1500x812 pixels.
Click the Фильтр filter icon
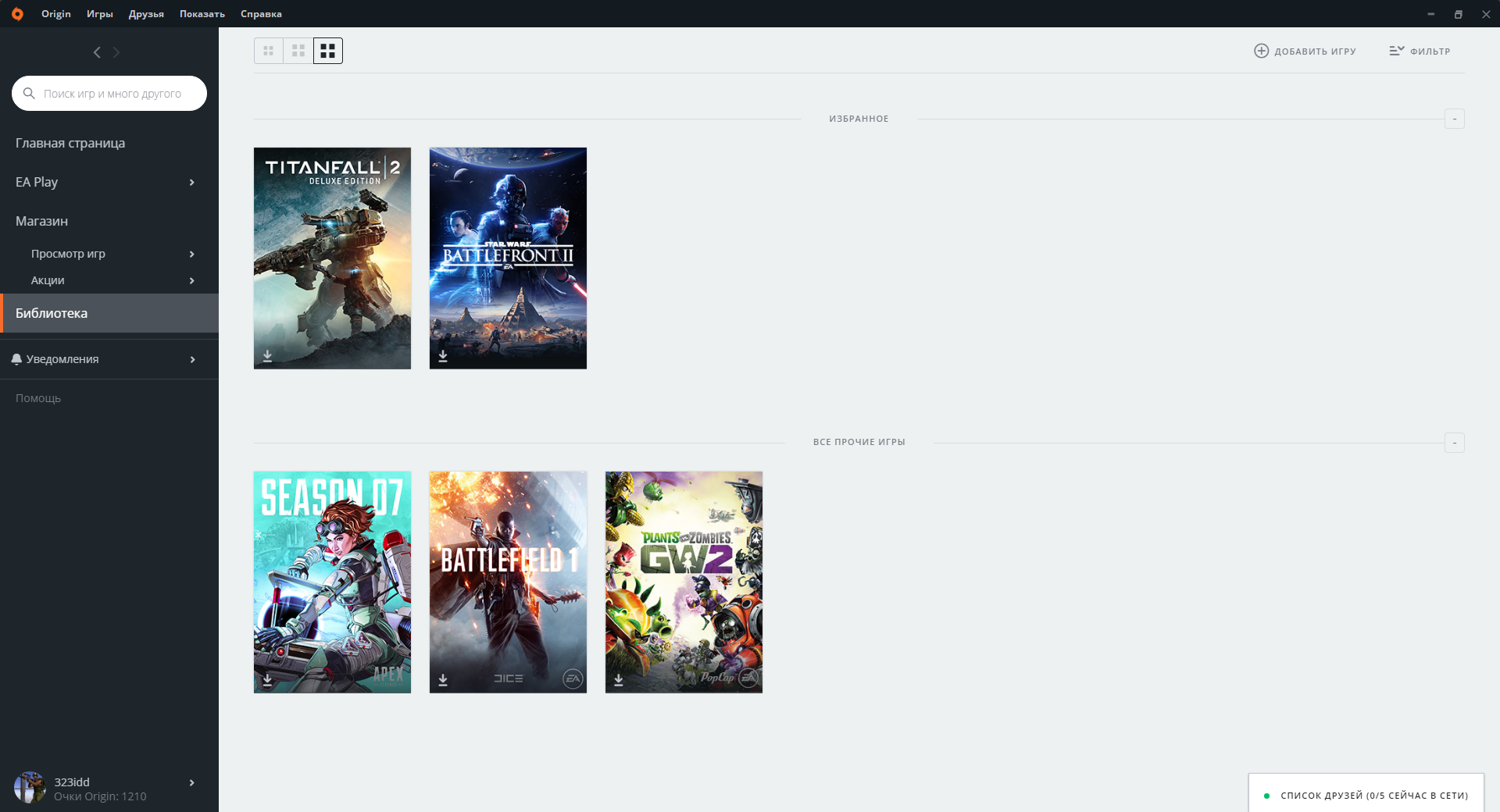click(1397, 51)
